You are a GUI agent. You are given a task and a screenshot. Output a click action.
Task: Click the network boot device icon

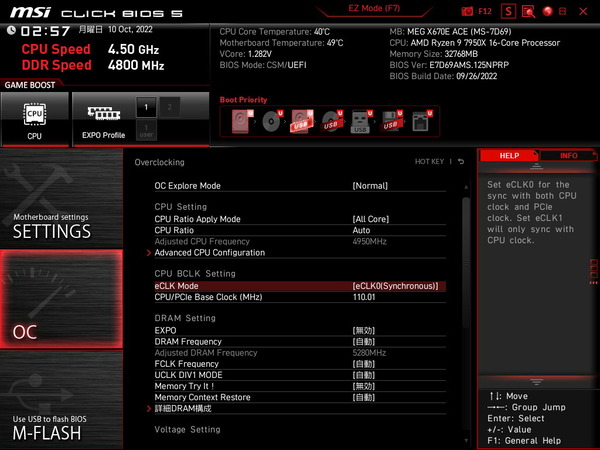(x=421, y=122)
